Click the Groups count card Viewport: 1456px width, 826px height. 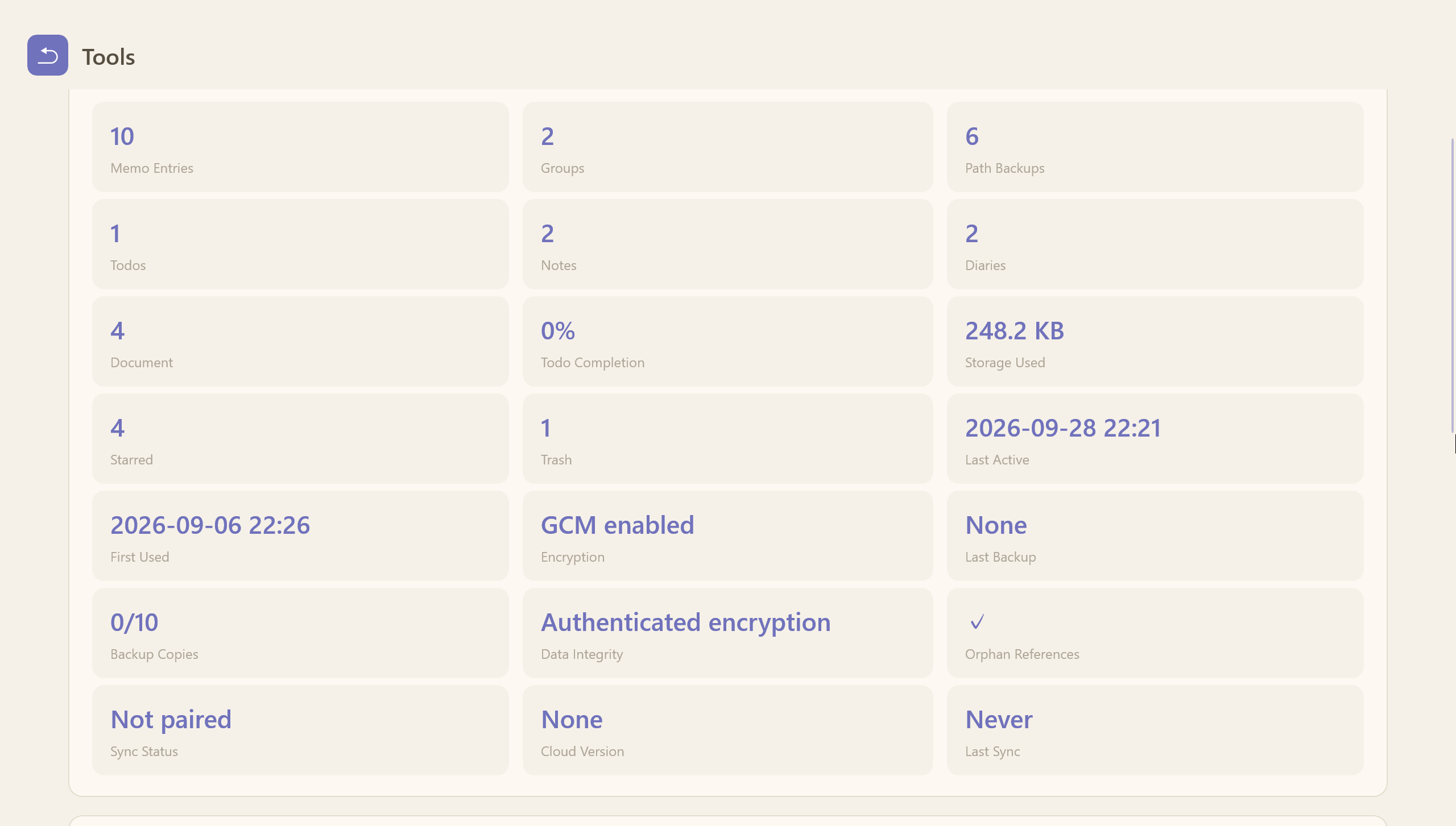point(727,147)
